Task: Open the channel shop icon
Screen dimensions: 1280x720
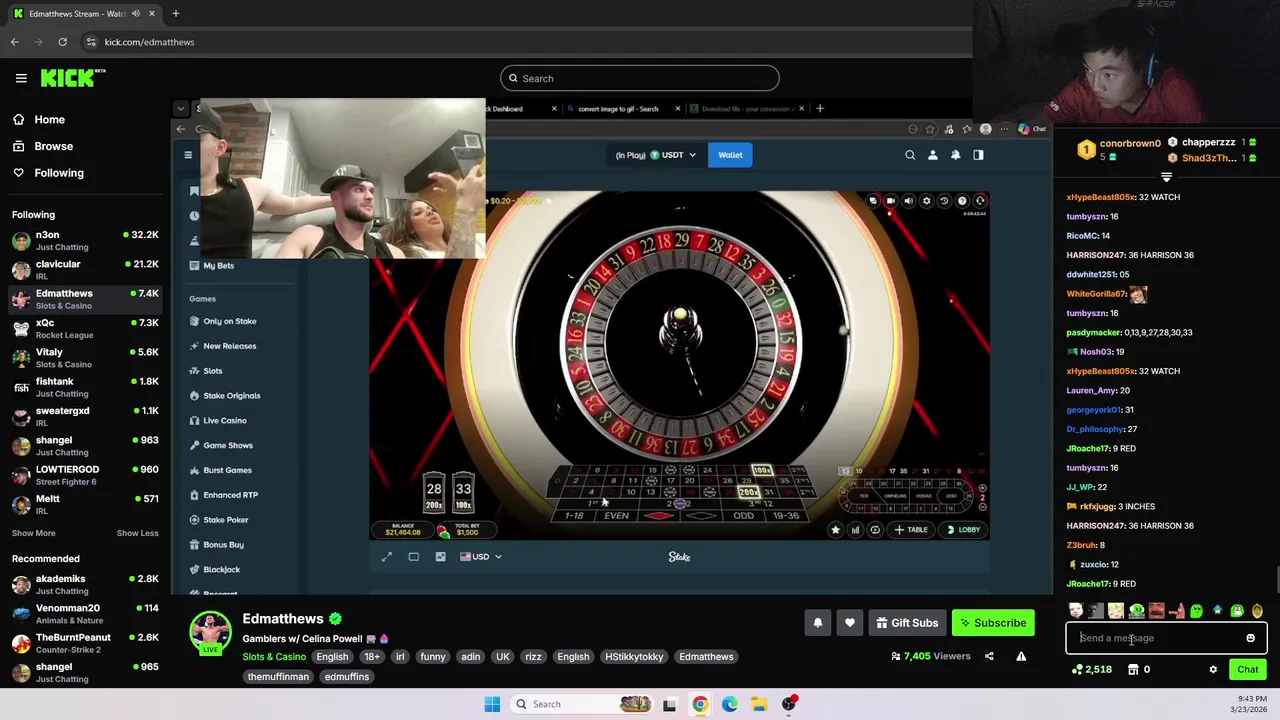Action: coord(1133,670)
